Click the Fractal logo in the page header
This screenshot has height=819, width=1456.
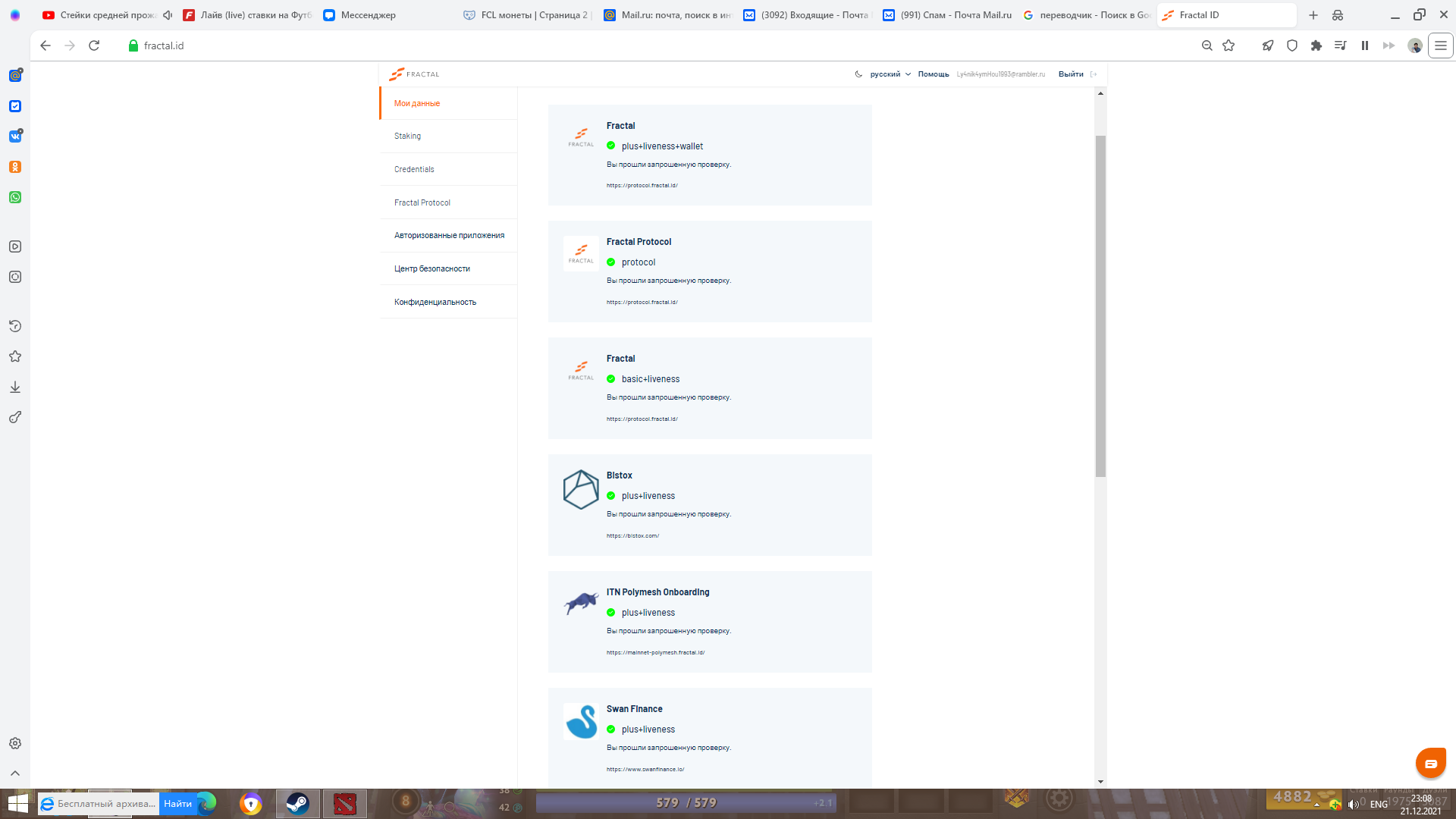tap(414, 74)
